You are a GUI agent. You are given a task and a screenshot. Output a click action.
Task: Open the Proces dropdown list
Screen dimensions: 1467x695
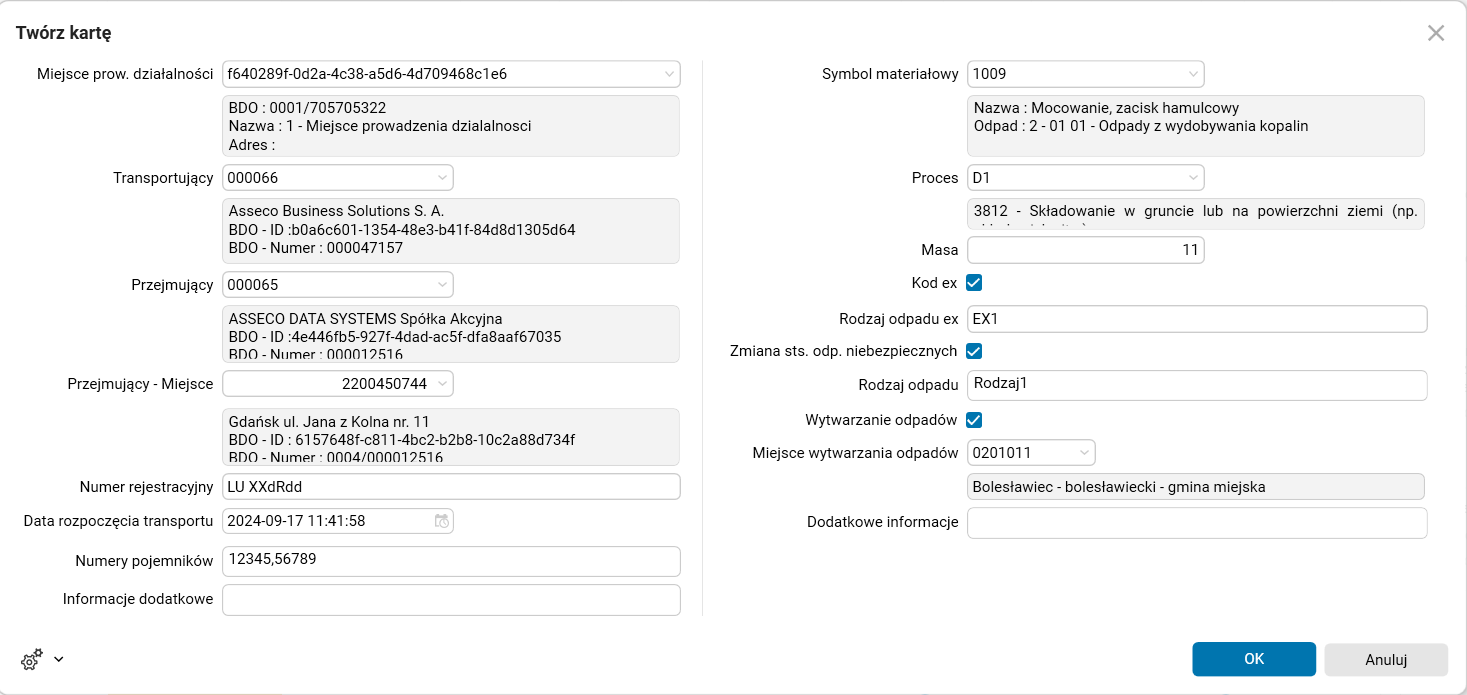click(1192, 177)
